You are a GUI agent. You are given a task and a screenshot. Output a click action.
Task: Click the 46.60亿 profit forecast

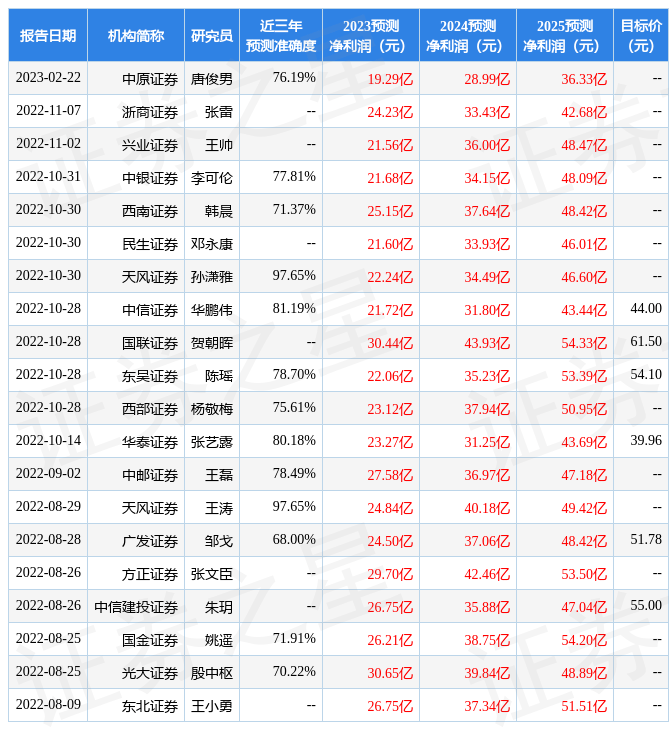584,277
